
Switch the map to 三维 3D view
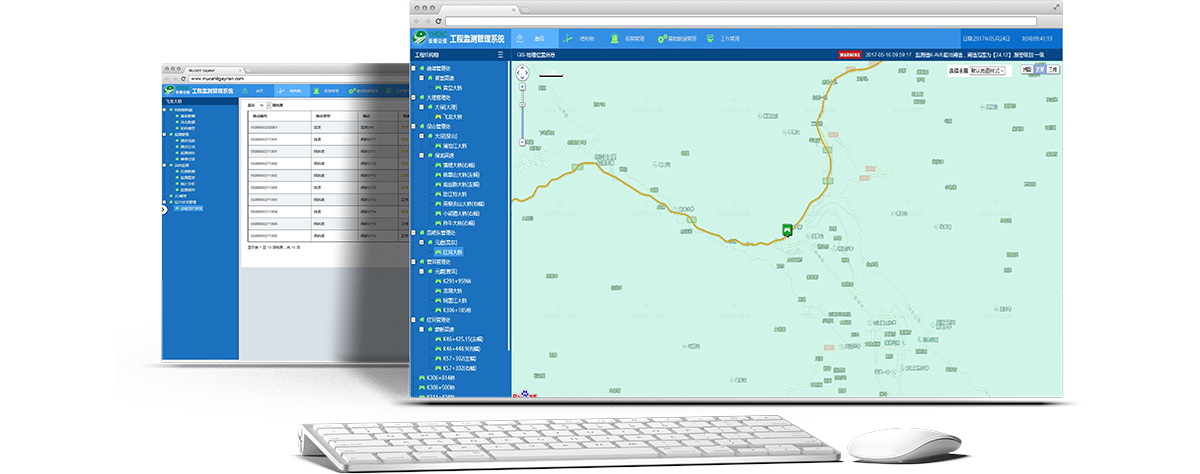[1053, 70]
